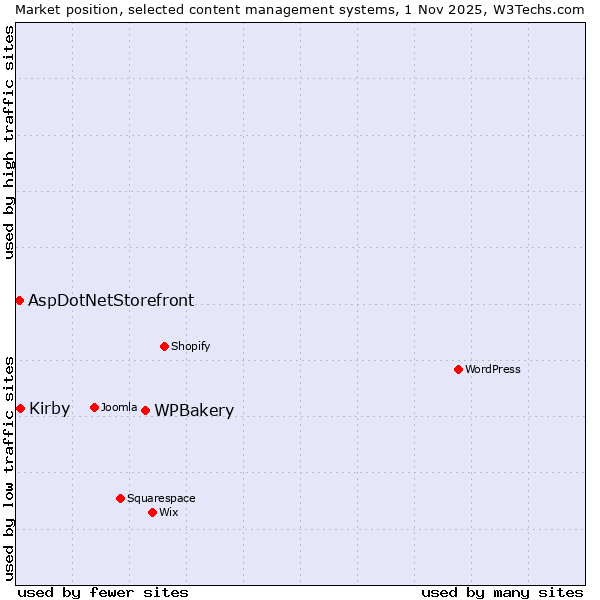The image size is (600, 600).
Task: Select the Shopify text label
Action: click(191, 346)
